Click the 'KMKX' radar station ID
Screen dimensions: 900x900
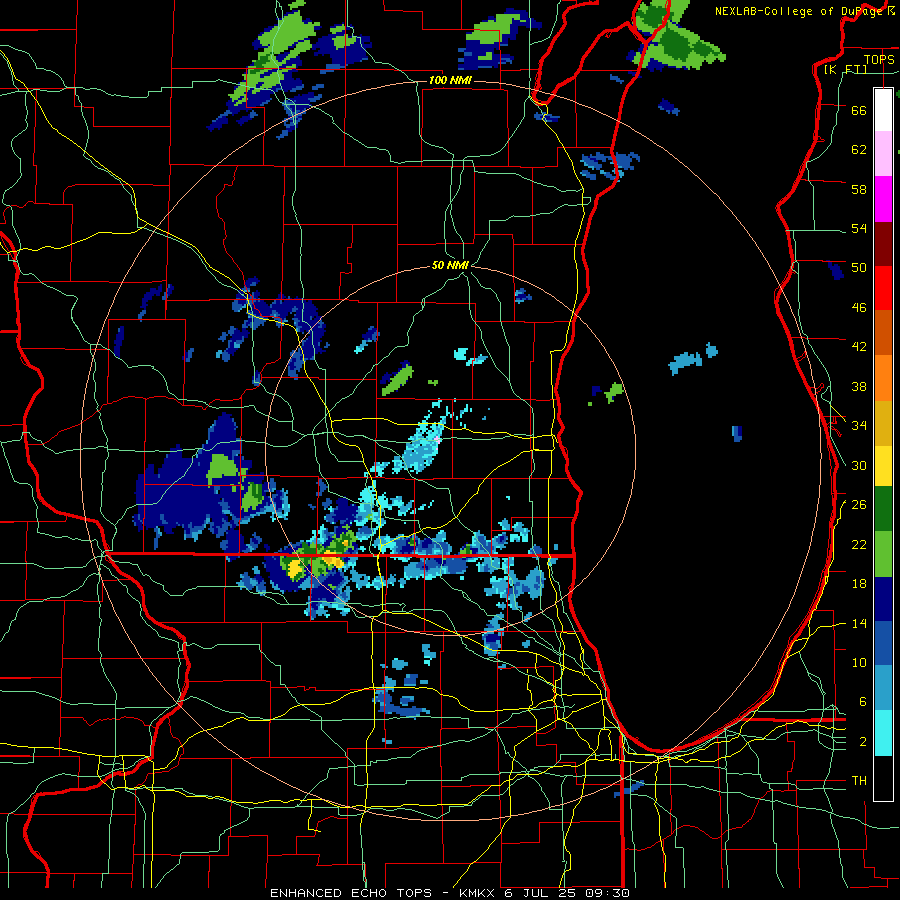[x=476, y=893]
